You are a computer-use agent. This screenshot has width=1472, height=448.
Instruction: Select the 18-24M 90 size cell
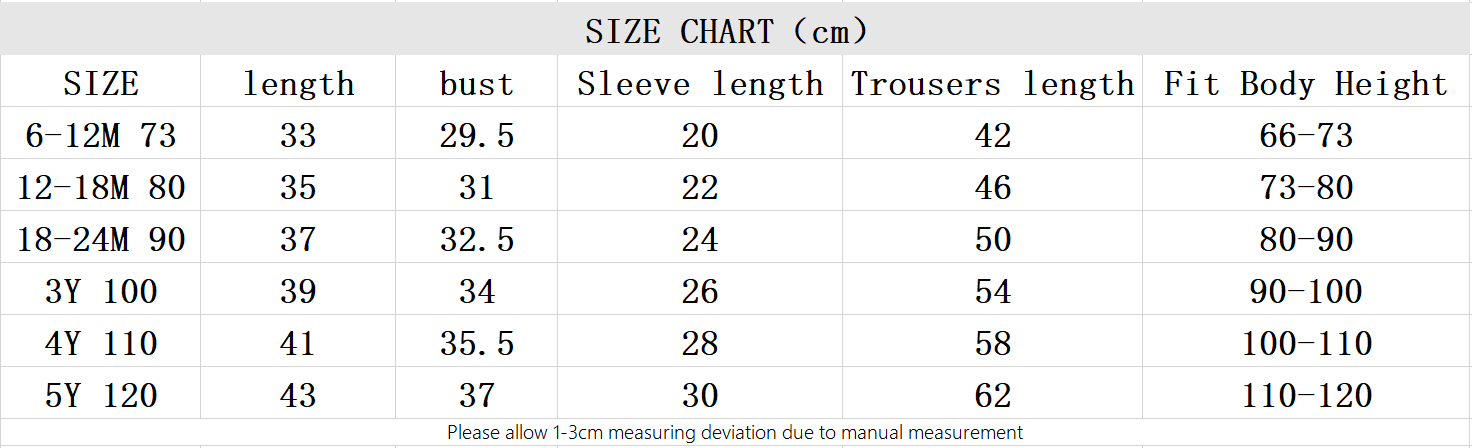pyautogui.click(x=101, y=239)
